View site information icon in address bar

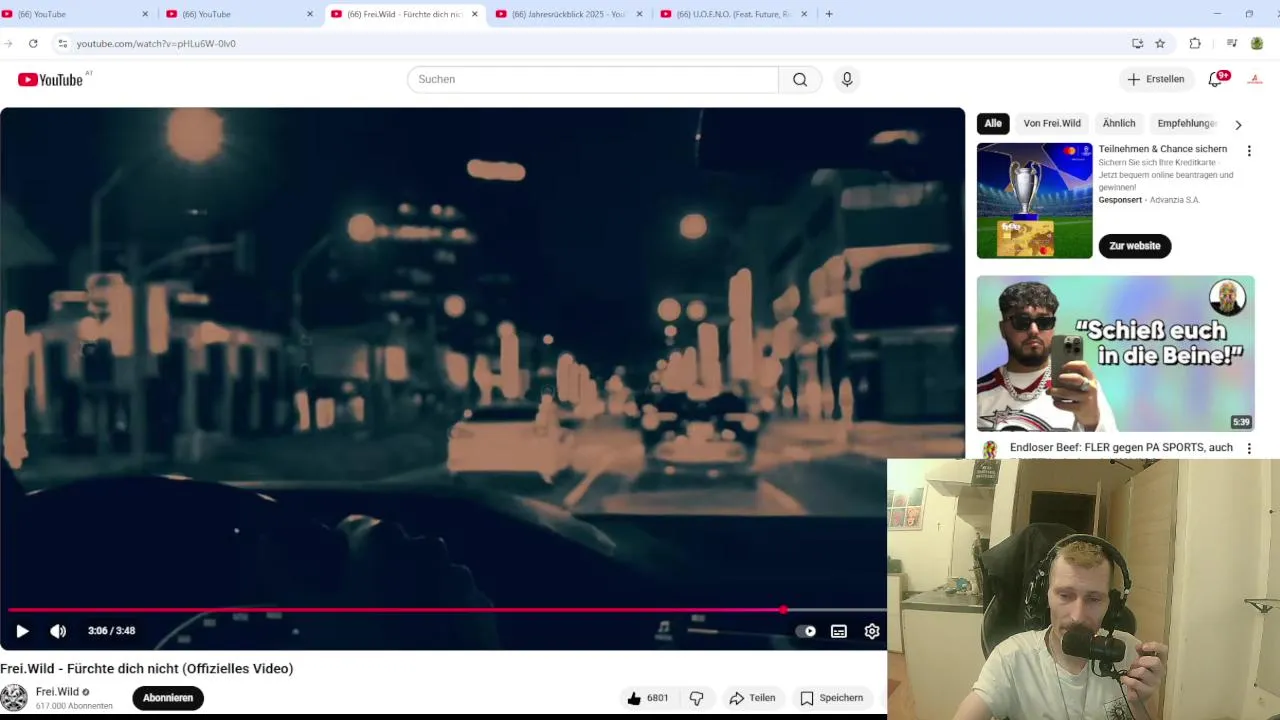[x=62, y=43]
